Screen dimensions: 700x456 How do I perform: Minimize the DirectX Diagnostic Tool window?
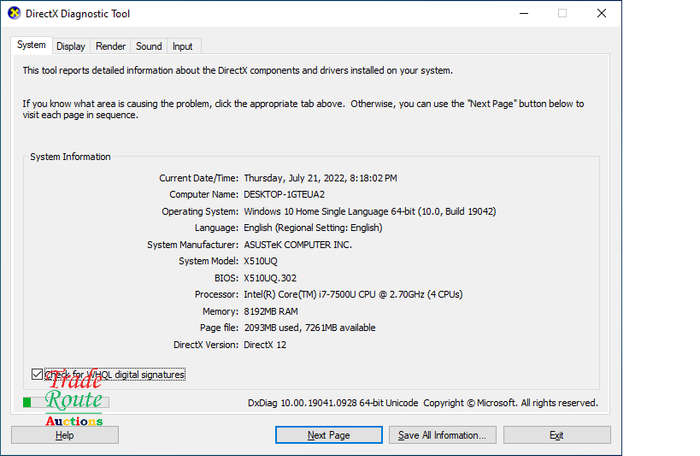(524, 13)
